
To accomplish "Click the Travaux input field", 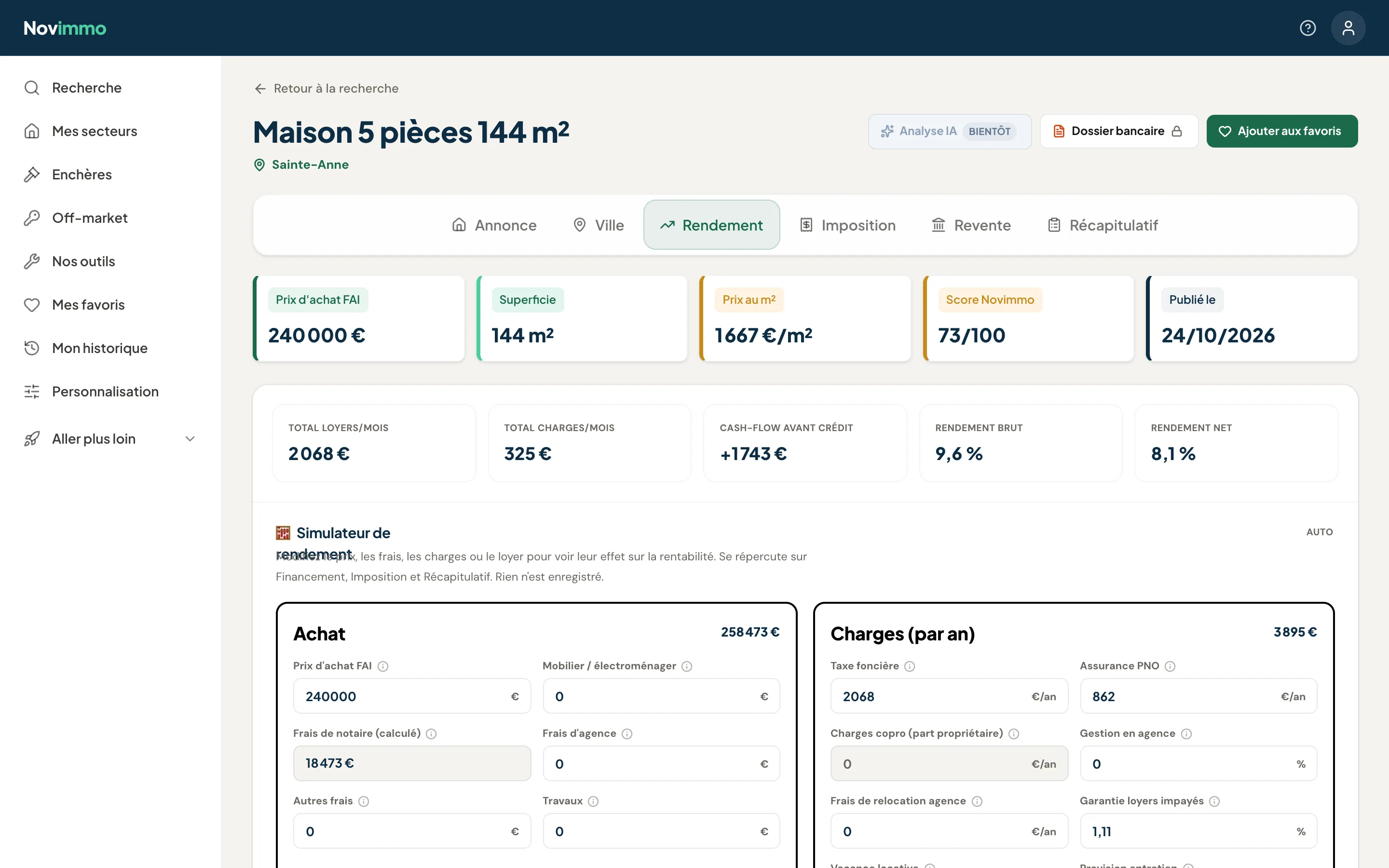I will click(661, 831).
